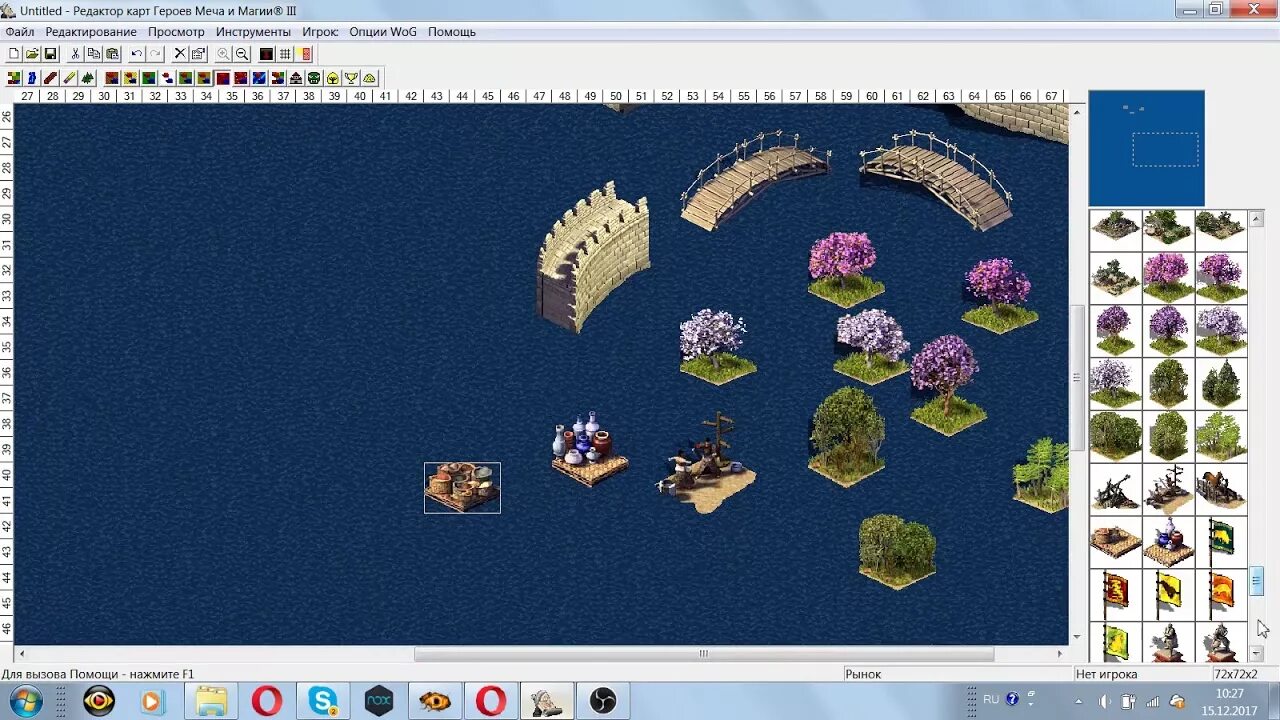The height and width of the screenshot is (720, 1280).
Task: Click the Paste clipboard icon
Action: point(112,54)
